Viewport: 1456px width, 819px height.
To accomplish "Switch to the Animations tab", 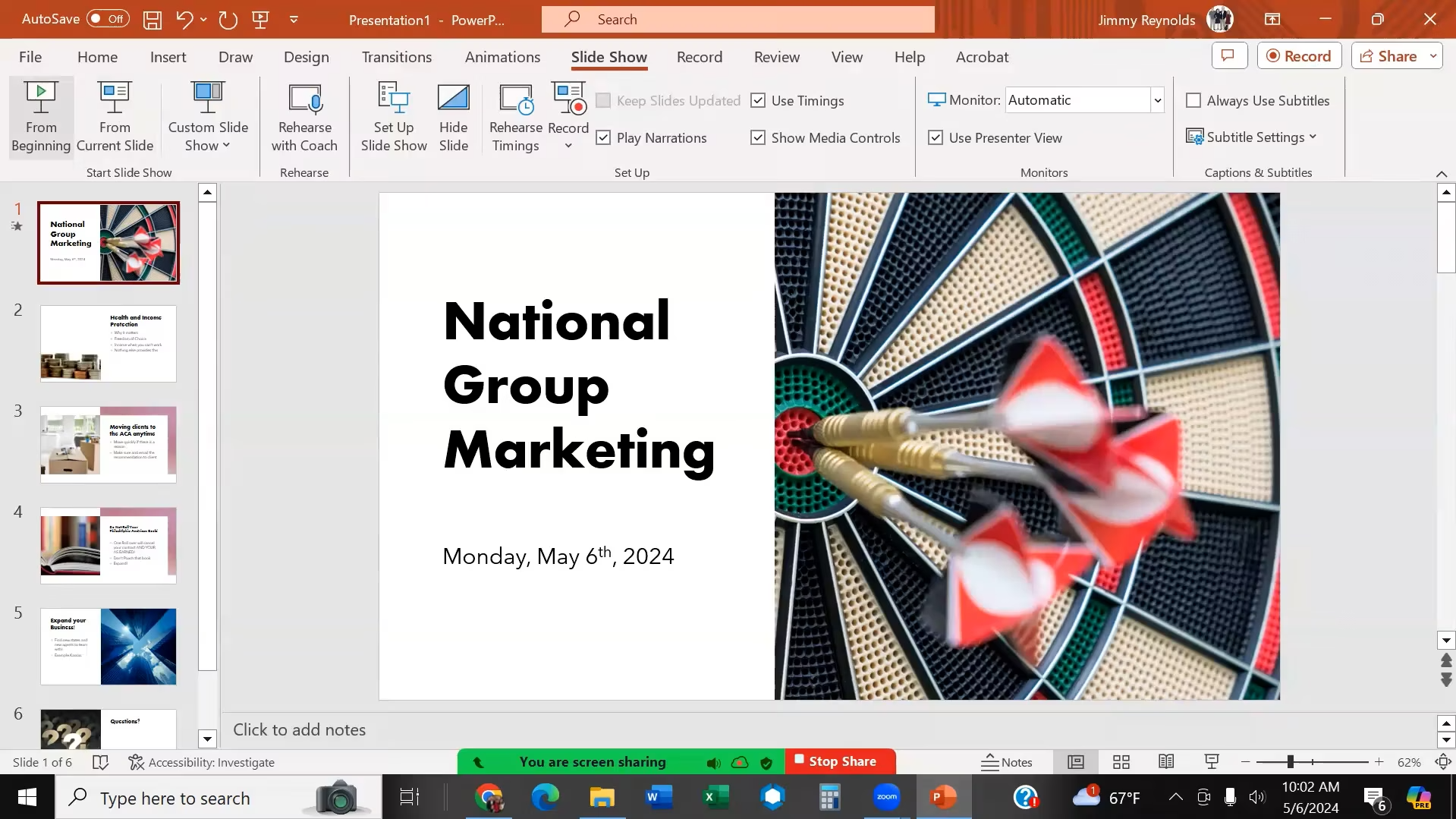I will coord(502,57).
